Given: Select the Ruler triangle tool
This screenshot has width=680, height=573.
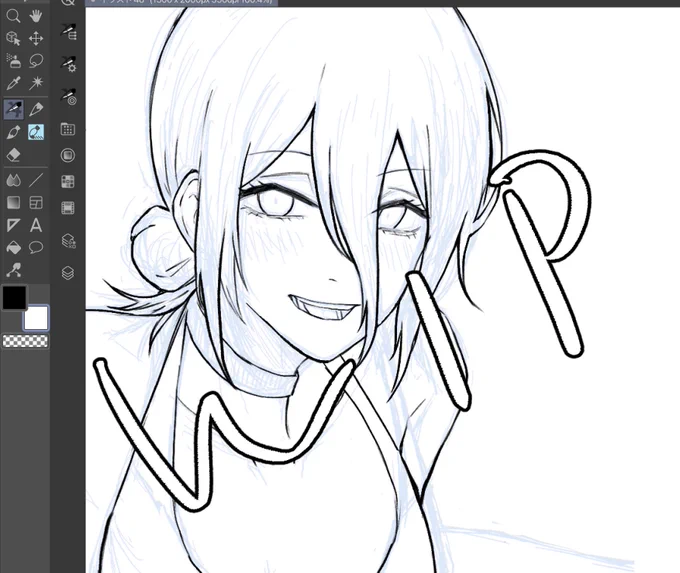Looking at the screenshot, I should [x=13, y=225].
